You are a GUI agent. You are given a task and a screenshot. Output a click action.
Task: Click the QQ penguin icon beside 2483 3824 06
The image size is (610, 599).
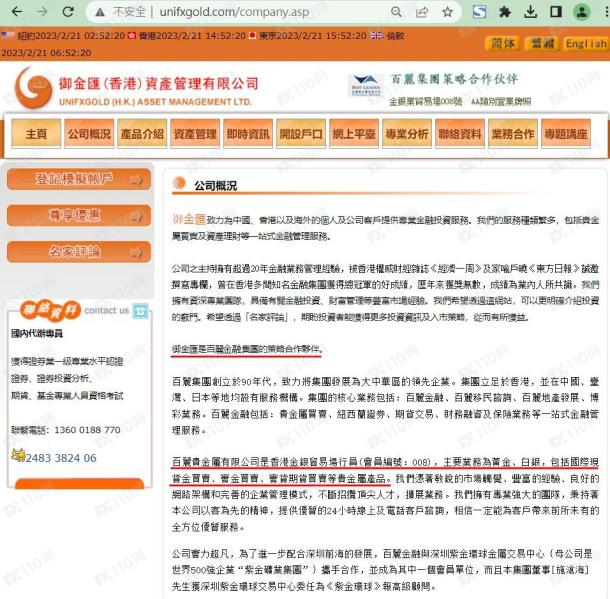[x=18, y=455]
